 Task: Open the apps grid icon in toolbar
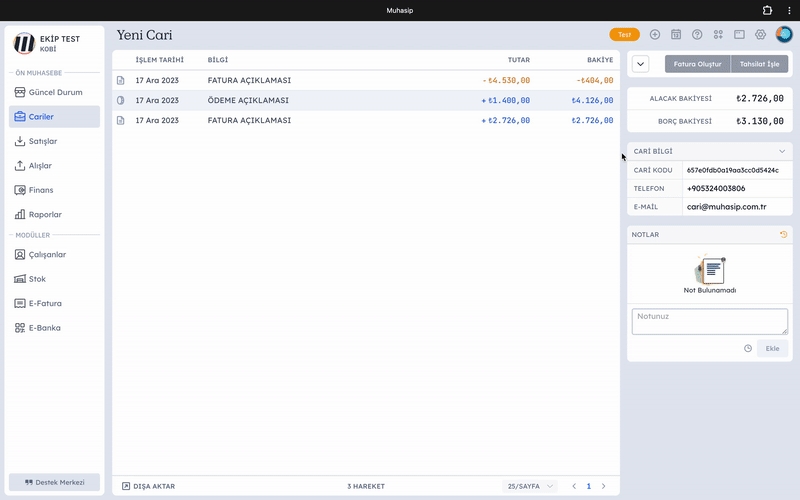(718, 34)
